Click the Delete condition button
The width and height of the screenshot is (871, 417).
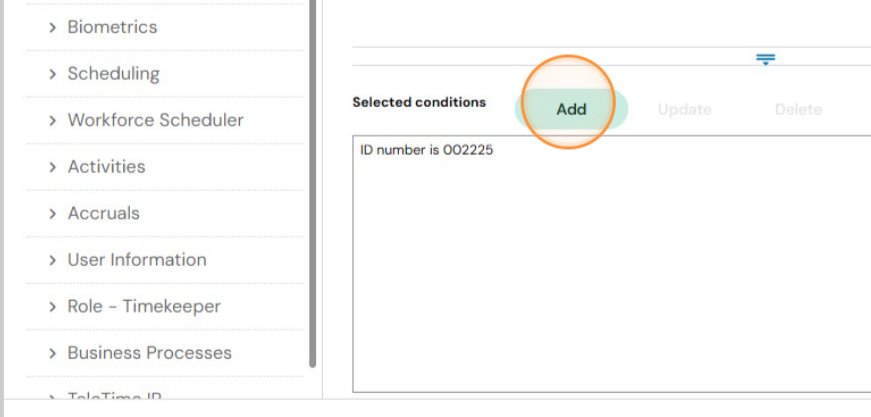(x=798, y=109)
